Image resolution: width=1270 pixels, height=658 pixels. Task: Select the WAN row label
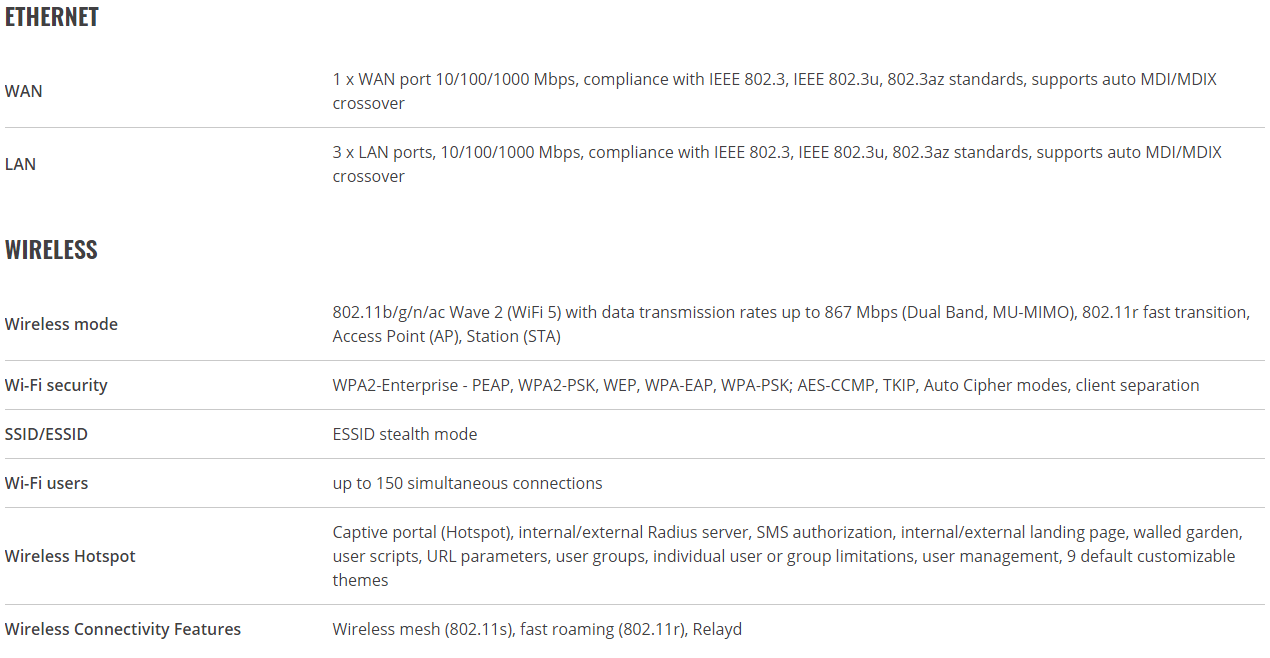click(24, 91)
